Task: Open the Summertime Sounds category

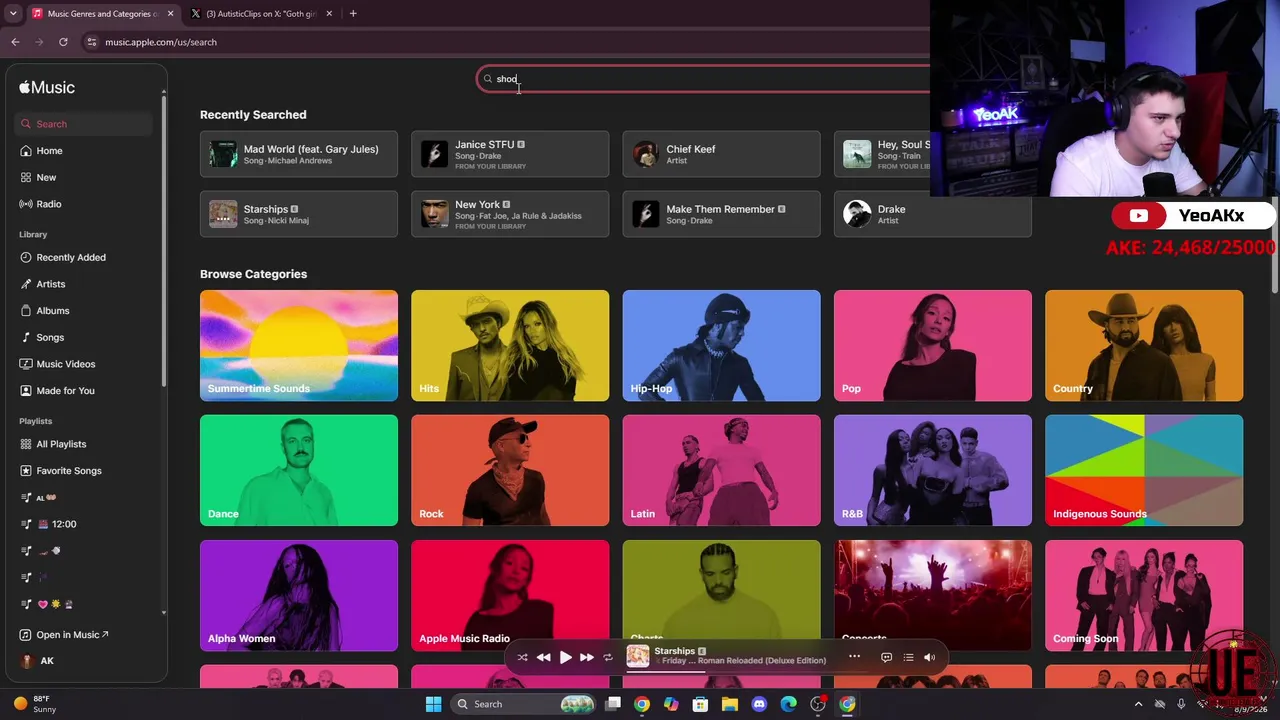Action: [299, 346]
